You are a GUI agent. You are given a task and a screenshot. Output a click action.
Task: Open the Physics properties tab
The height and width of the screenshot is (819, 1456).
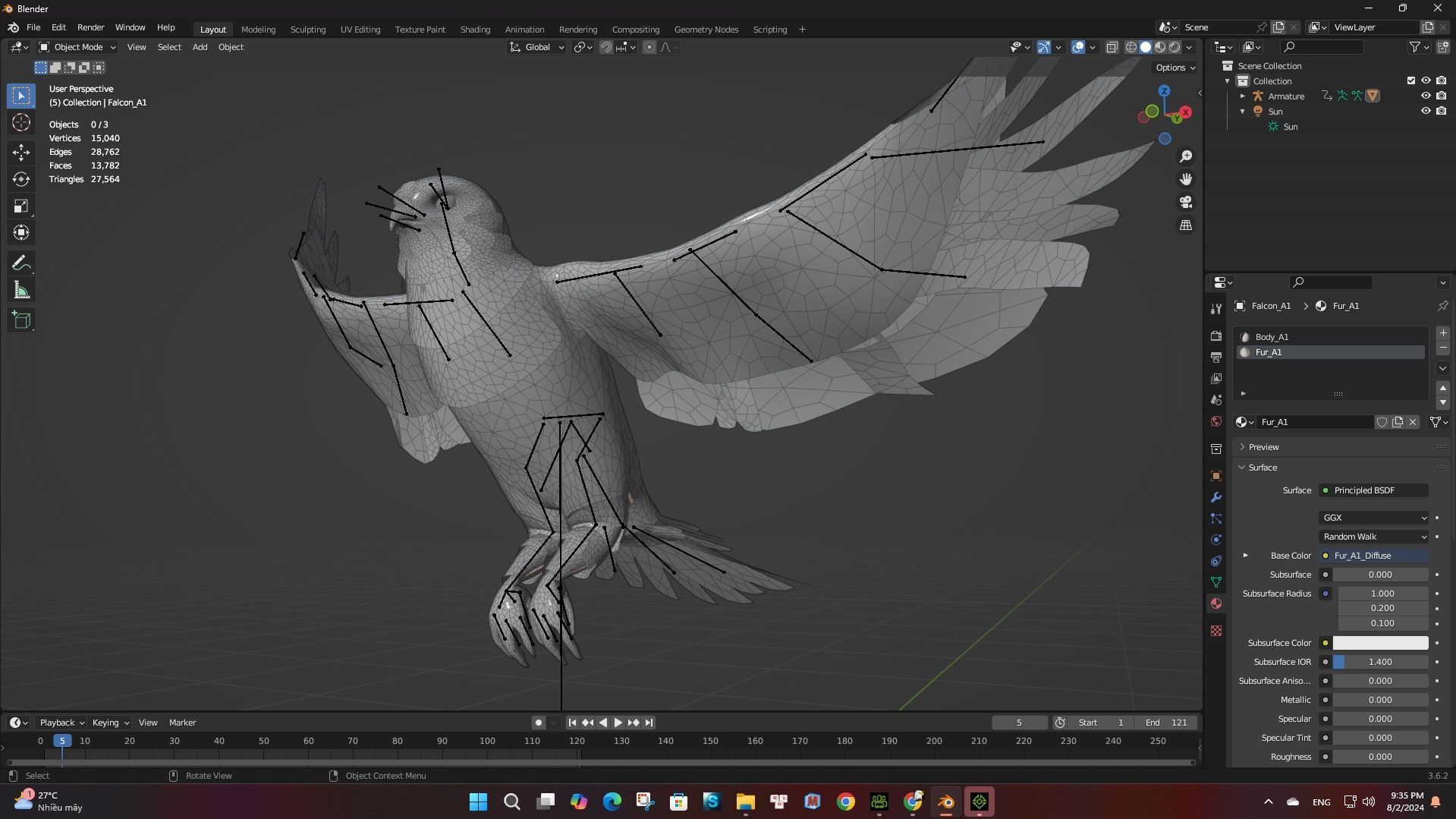coord(1216,540)
